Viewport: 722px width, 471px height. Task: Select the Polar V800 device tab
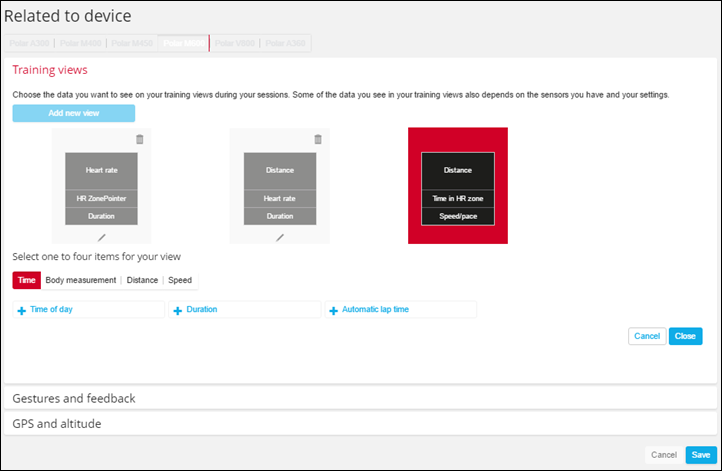[x=234, y=43]
